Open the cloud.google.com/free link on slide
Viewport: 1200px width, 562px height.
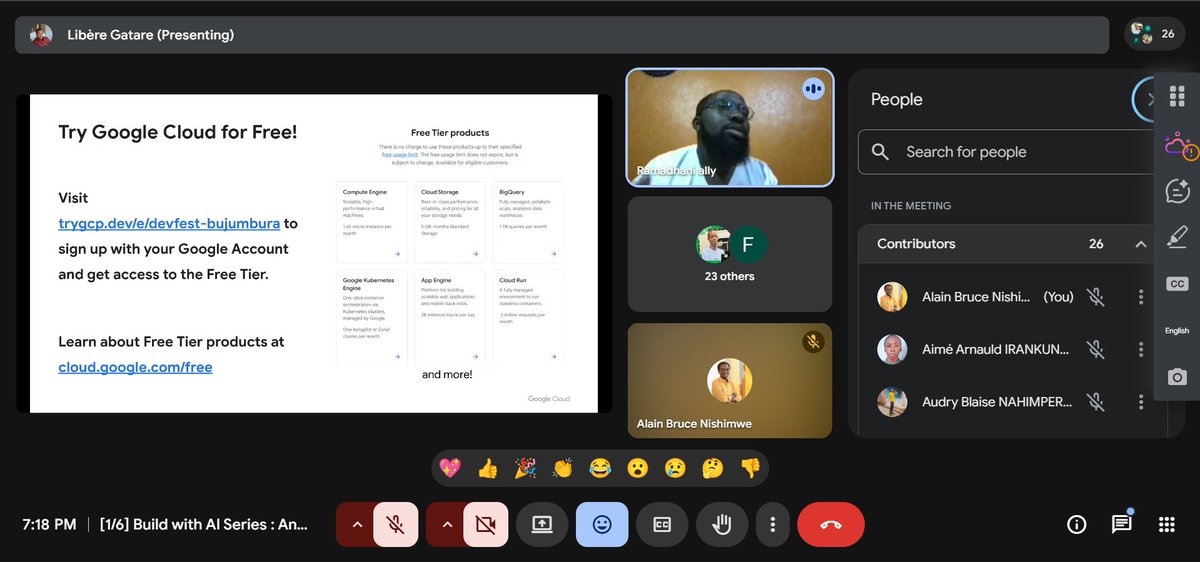point(135,367)
